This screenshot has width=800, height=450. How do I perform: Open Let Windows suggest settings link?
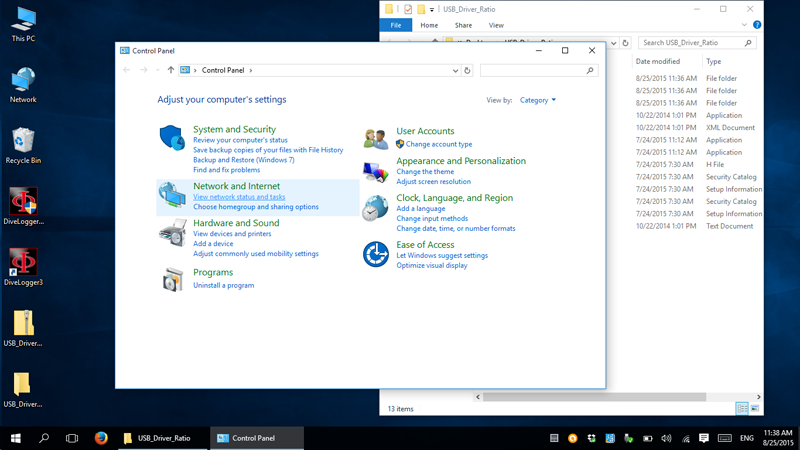coord(442,256)
